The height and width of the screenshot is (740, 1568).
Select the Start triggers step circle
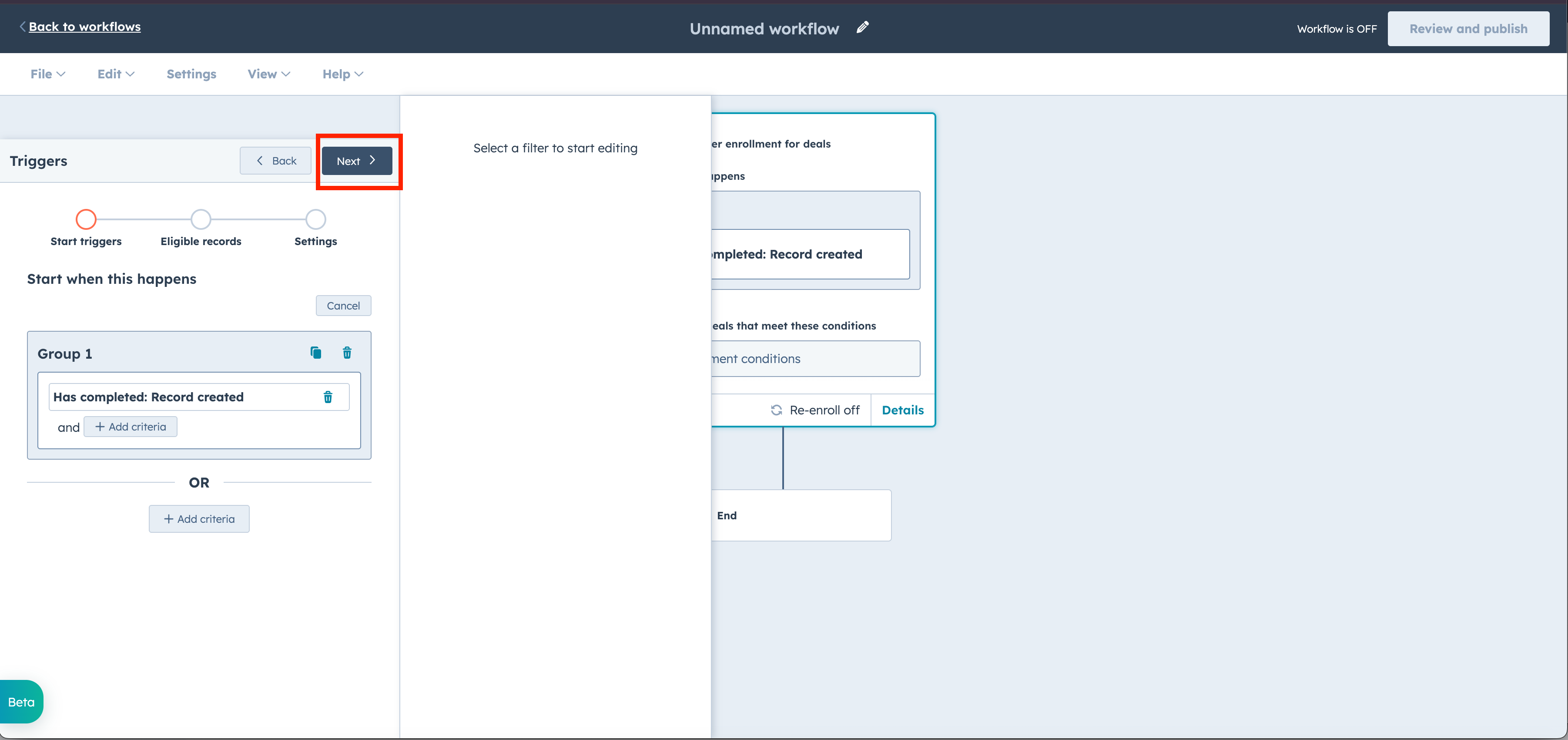[86, 219]
